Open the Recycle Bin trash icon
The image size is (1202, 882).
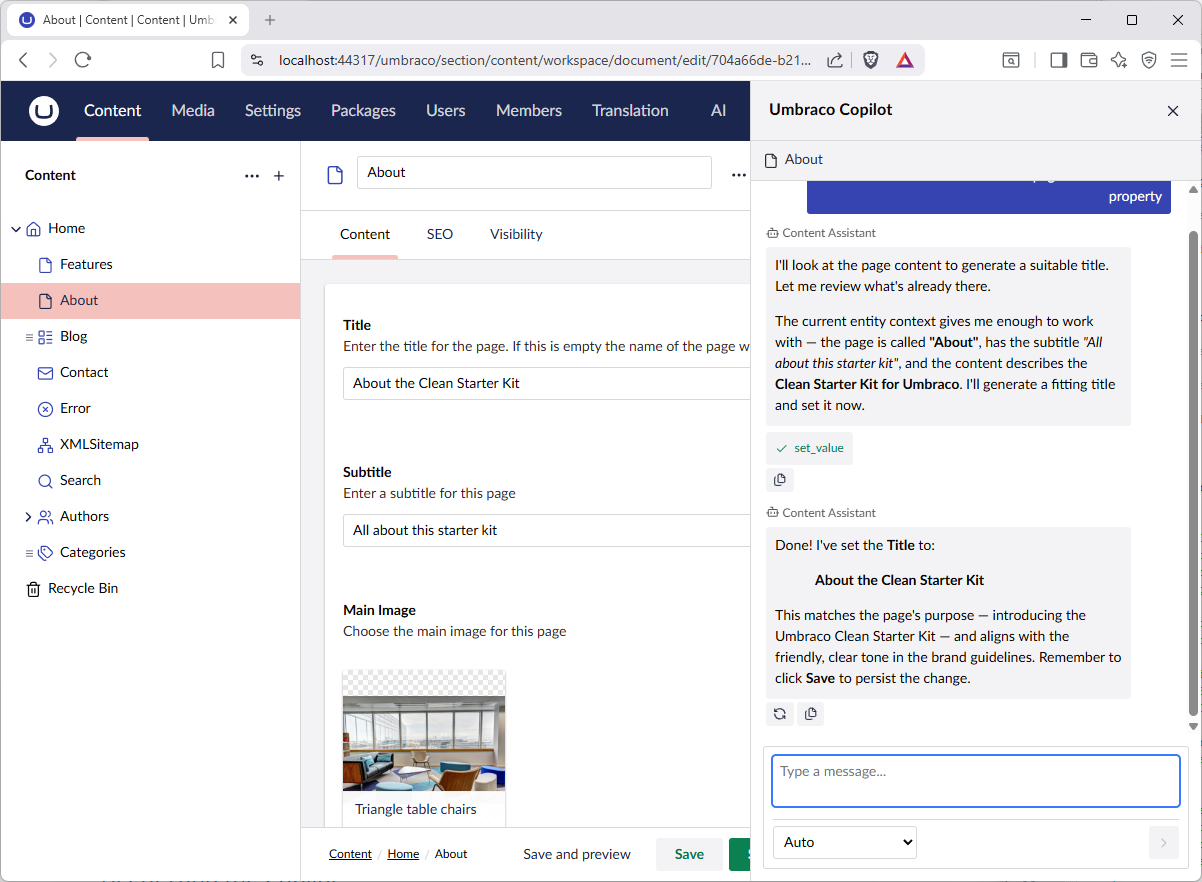click(x=34, y=588)
